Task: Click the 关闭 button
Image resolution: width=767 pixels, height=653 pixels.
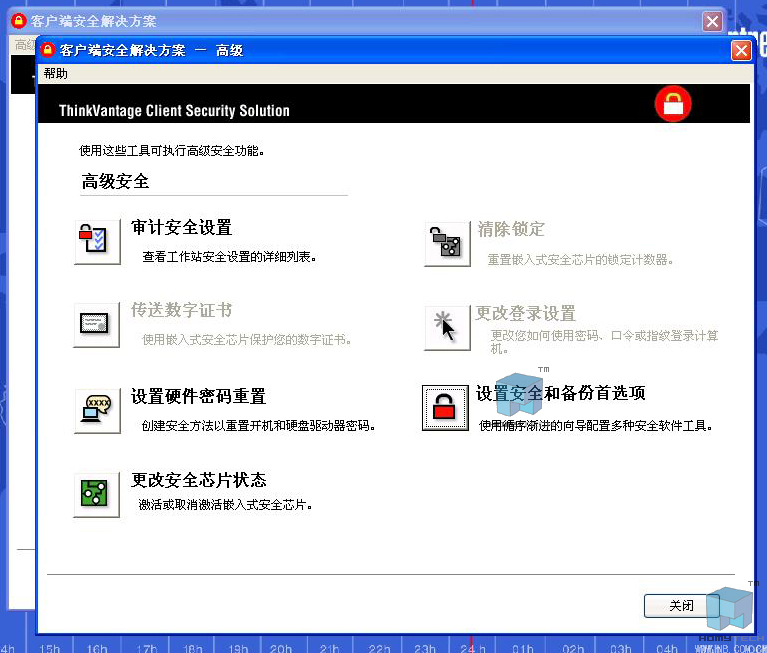Action: point(681,606)
